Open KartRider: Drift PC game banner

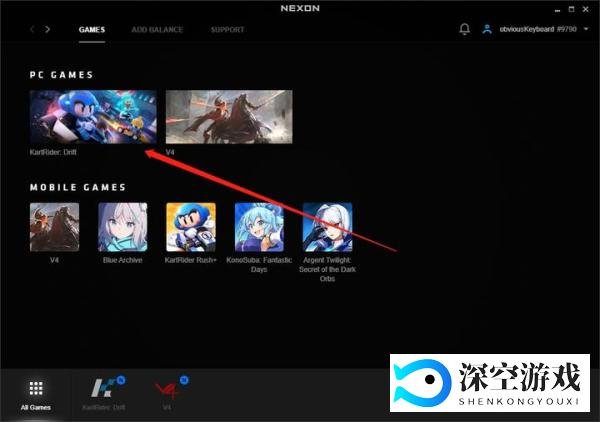[x=93, y=117]
